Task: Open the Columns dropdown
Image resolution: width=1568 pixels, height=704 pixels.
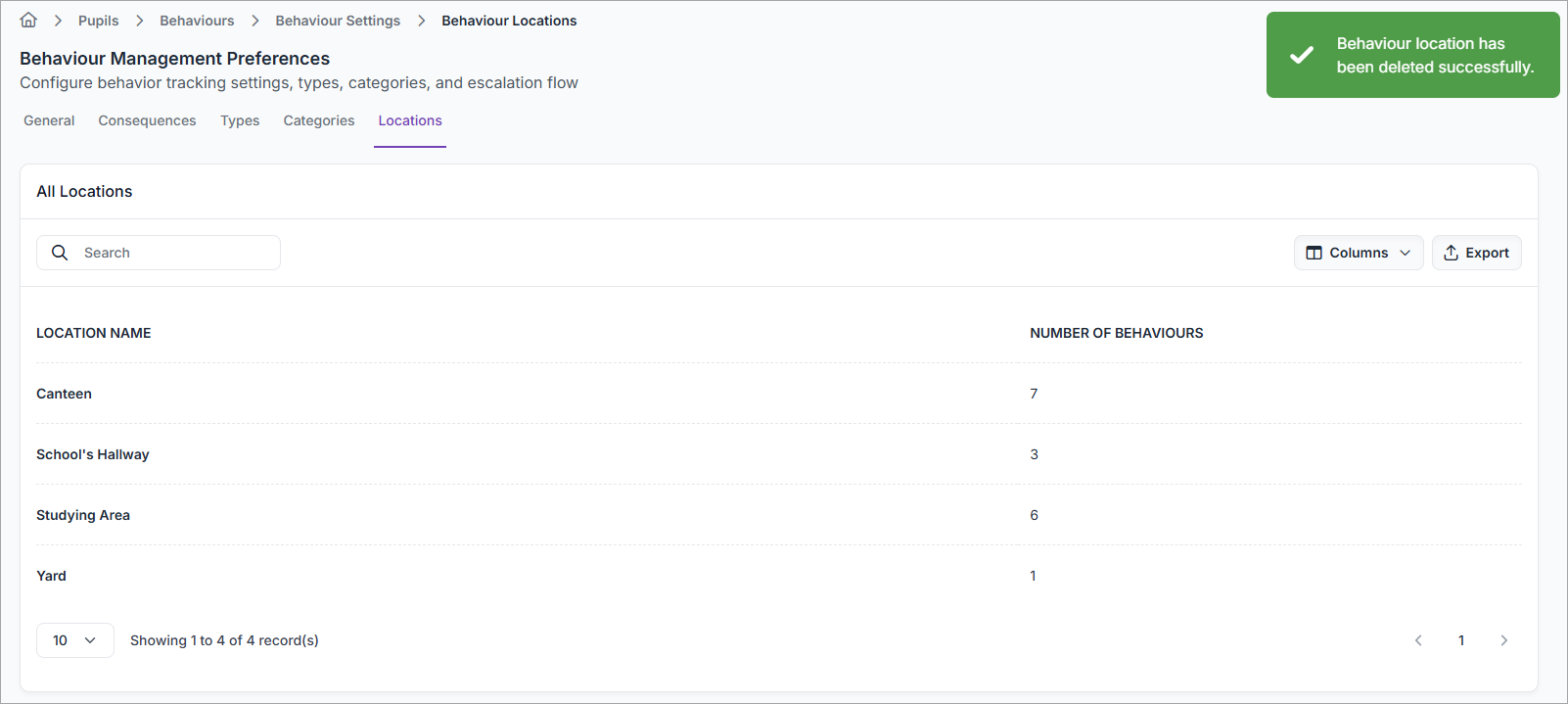Action: 1358,253
